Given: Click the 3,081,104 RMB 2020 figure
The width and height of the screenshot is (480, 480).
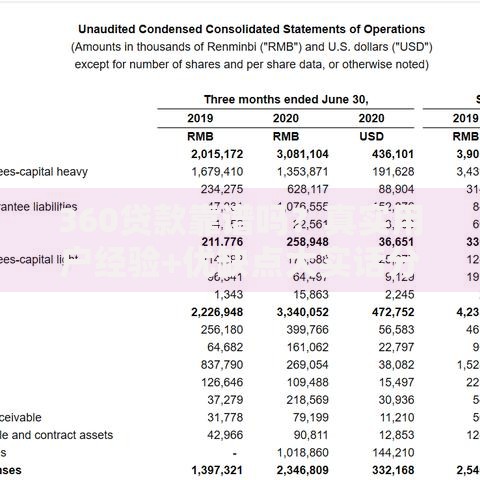Looking at the screenshot, I should pos(302,154).
